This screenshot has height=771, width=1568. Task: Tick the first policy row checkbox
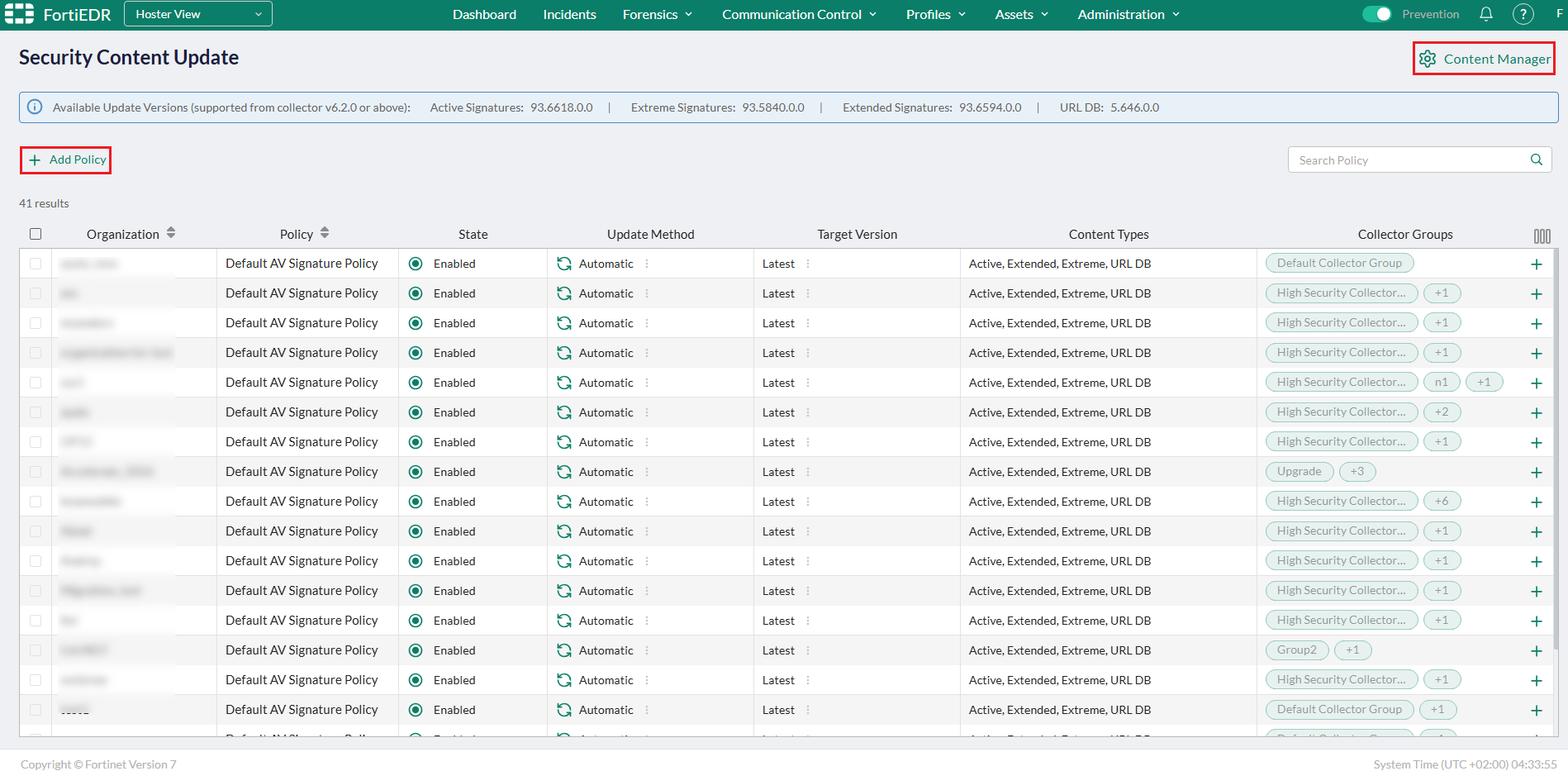36,264
